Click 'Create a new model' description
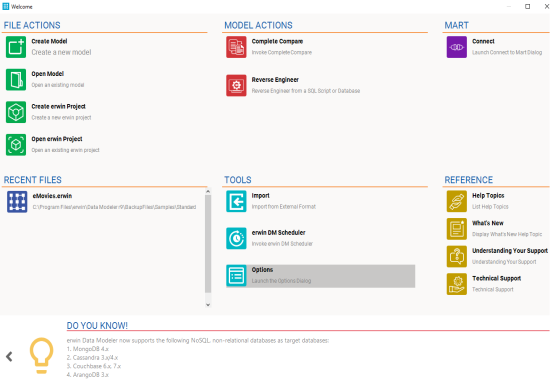 coord(61,52)
